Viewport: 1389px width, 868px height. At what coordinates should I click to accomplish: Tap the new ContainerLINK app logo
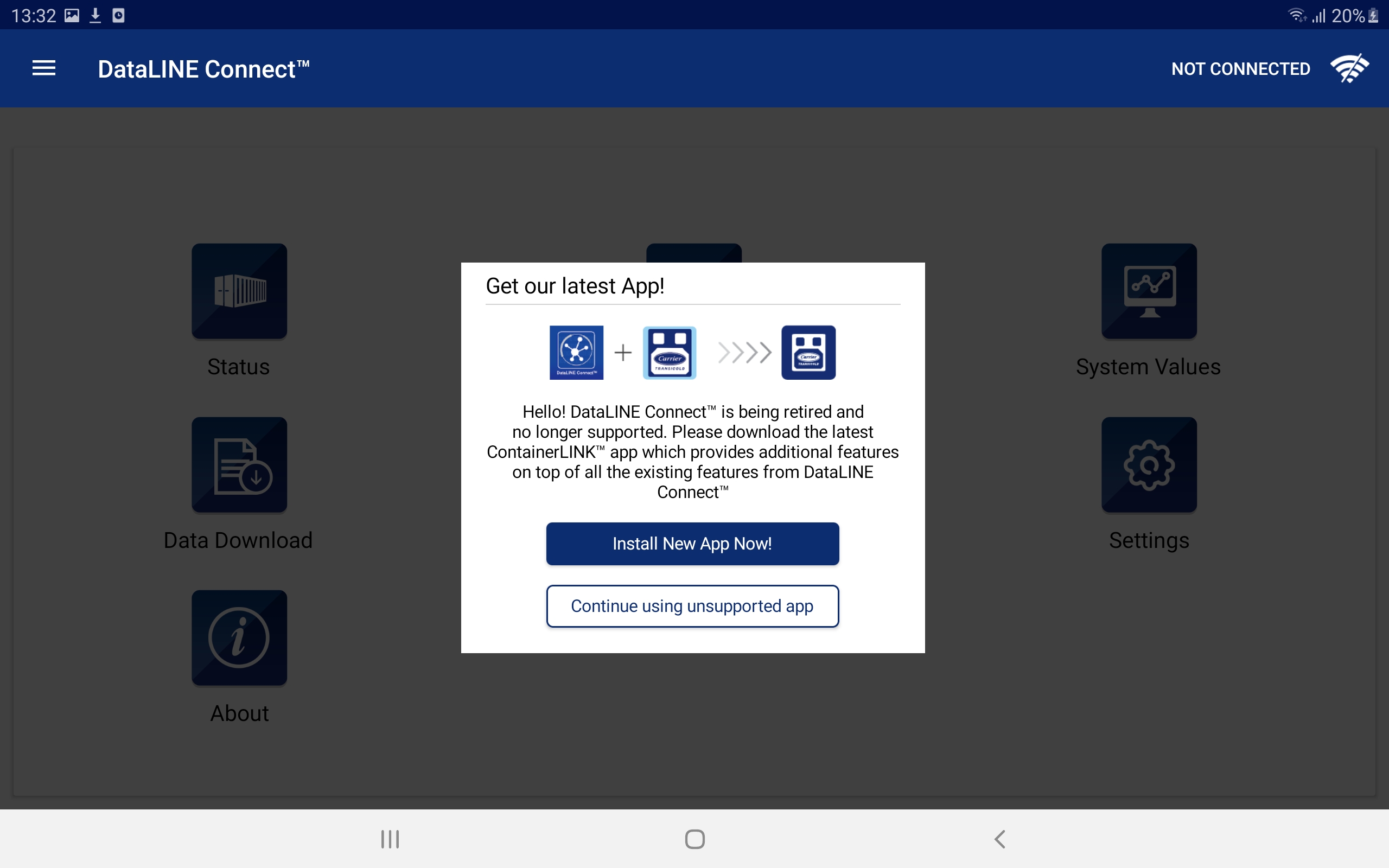tap(808, 353)
